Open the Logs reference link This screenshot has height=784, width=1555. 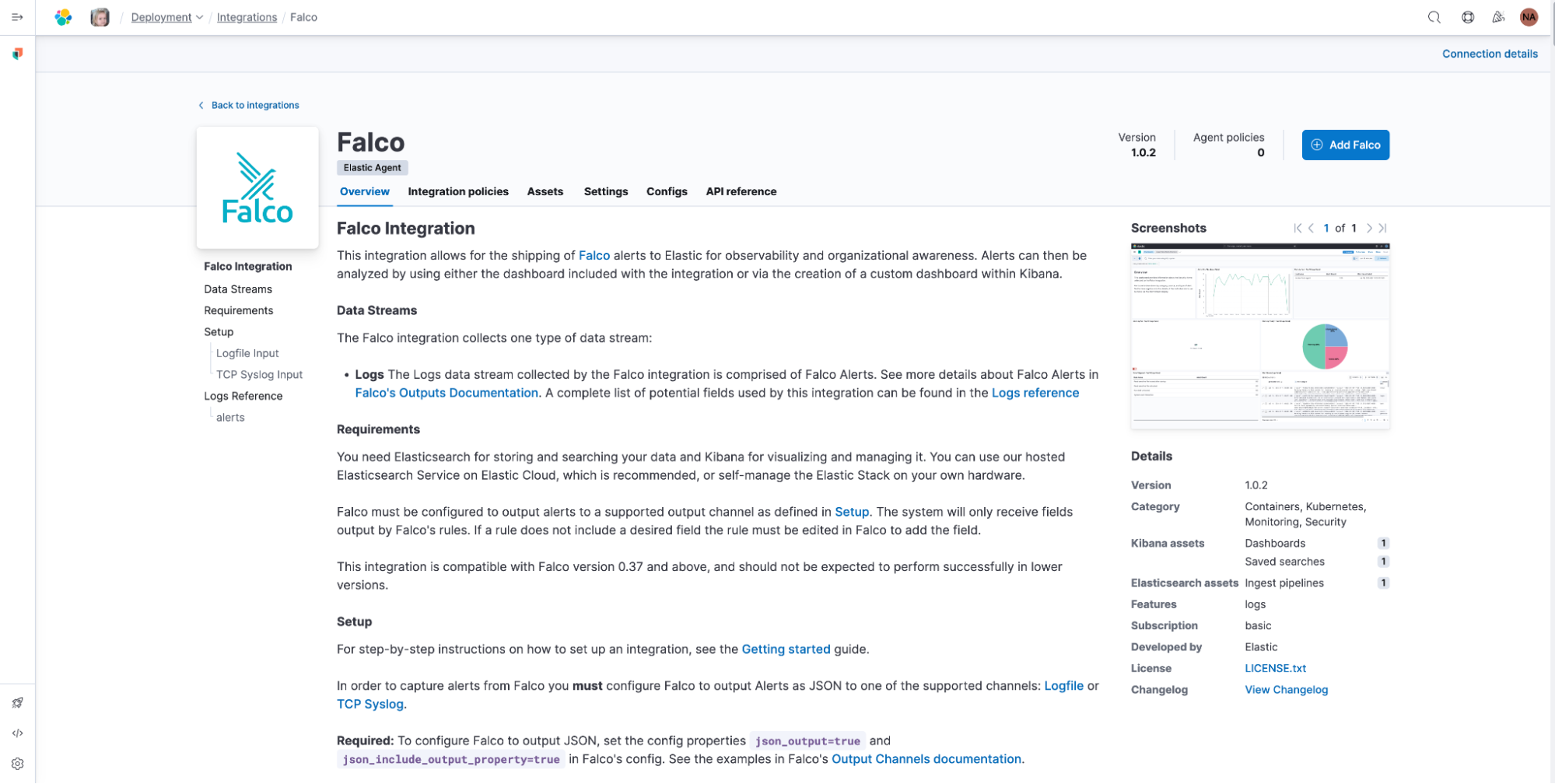tap(1035, 393)
